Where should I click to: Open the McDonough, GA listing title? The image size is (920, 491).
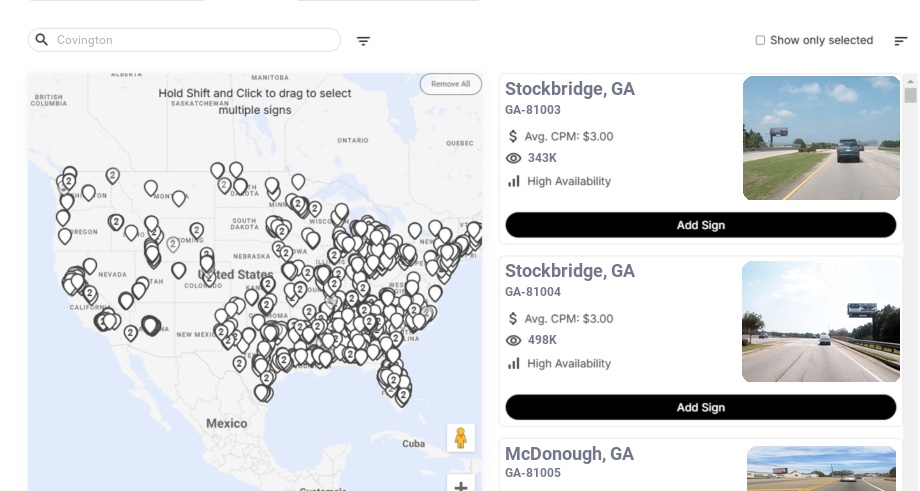(x=569, y=454)
